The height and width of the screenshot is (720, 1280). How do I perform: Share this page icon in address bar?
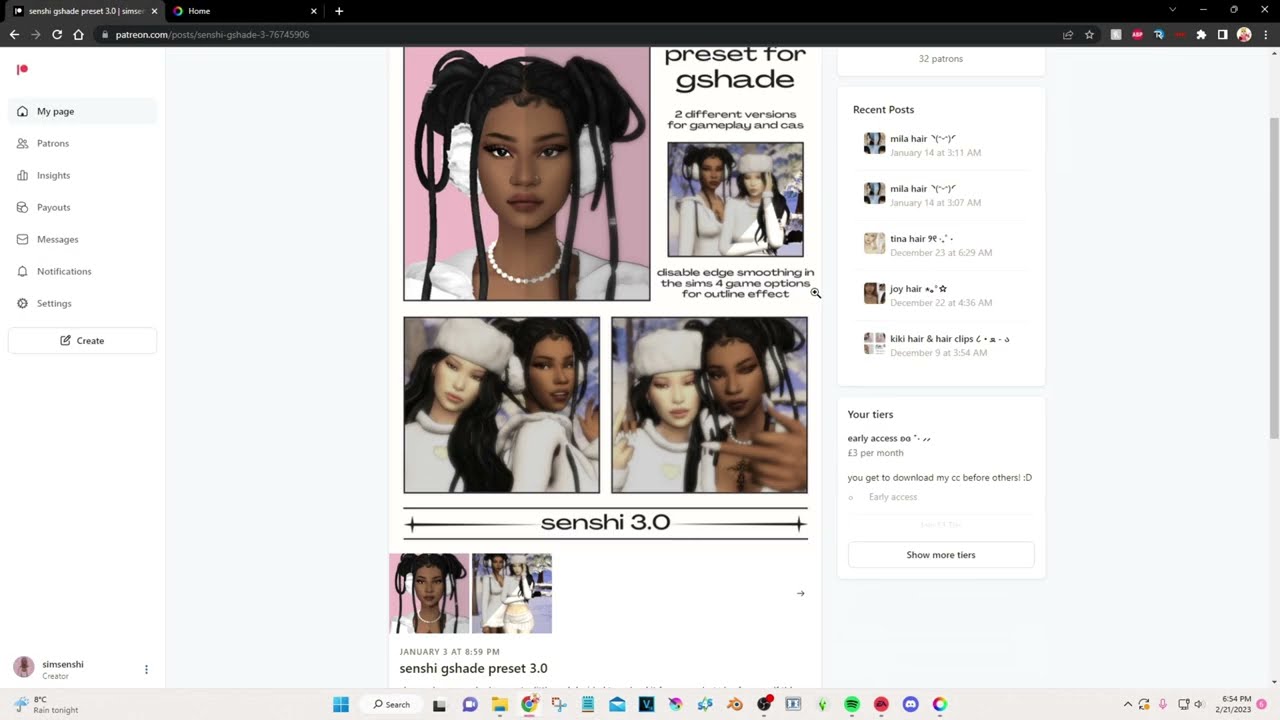click(1068, 34)
